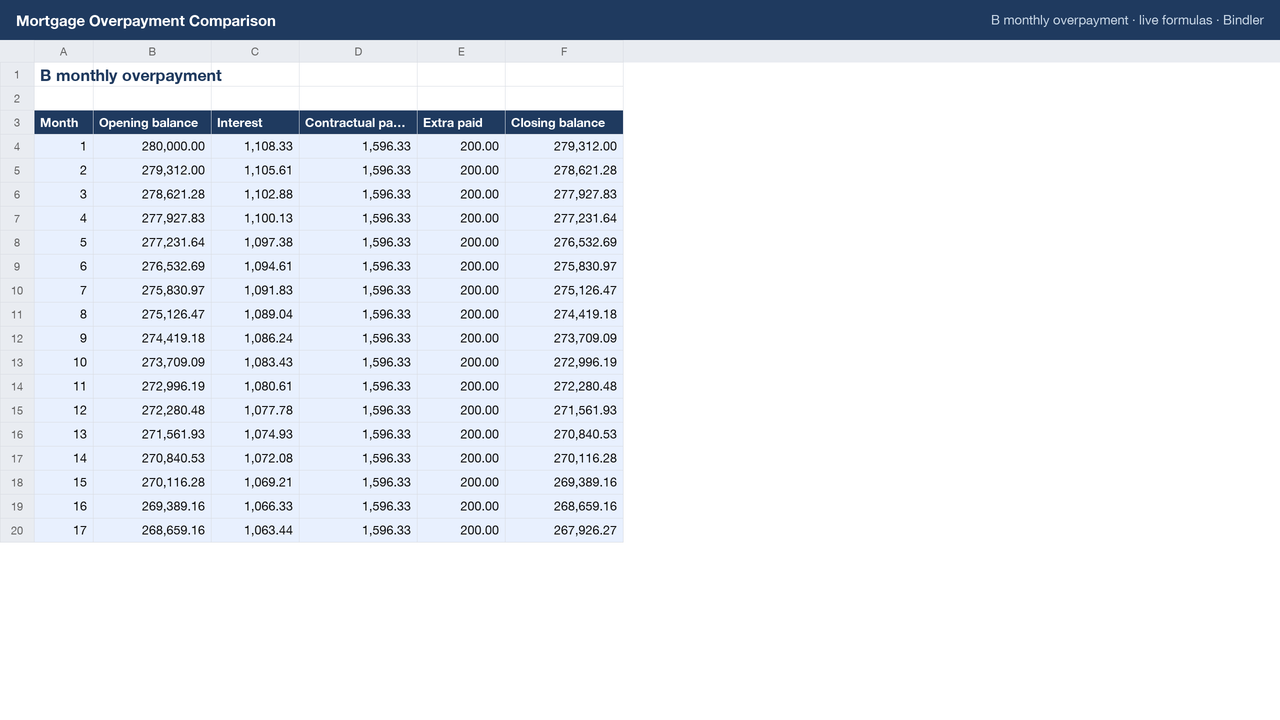
Task: Click the truncated 'Contractual pa...' header cell
Action: click(358, 123)
